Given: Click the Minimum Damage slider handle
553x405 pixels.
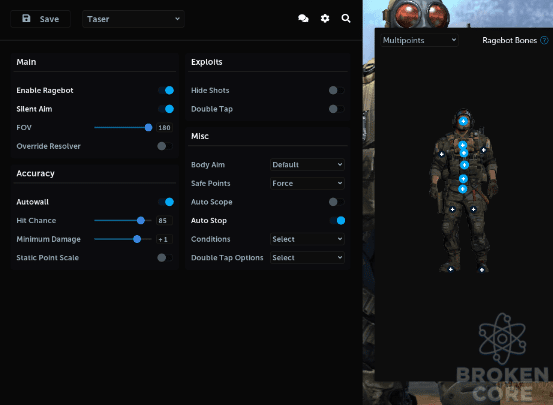Looking at the screenshot, I should [137, 239].
